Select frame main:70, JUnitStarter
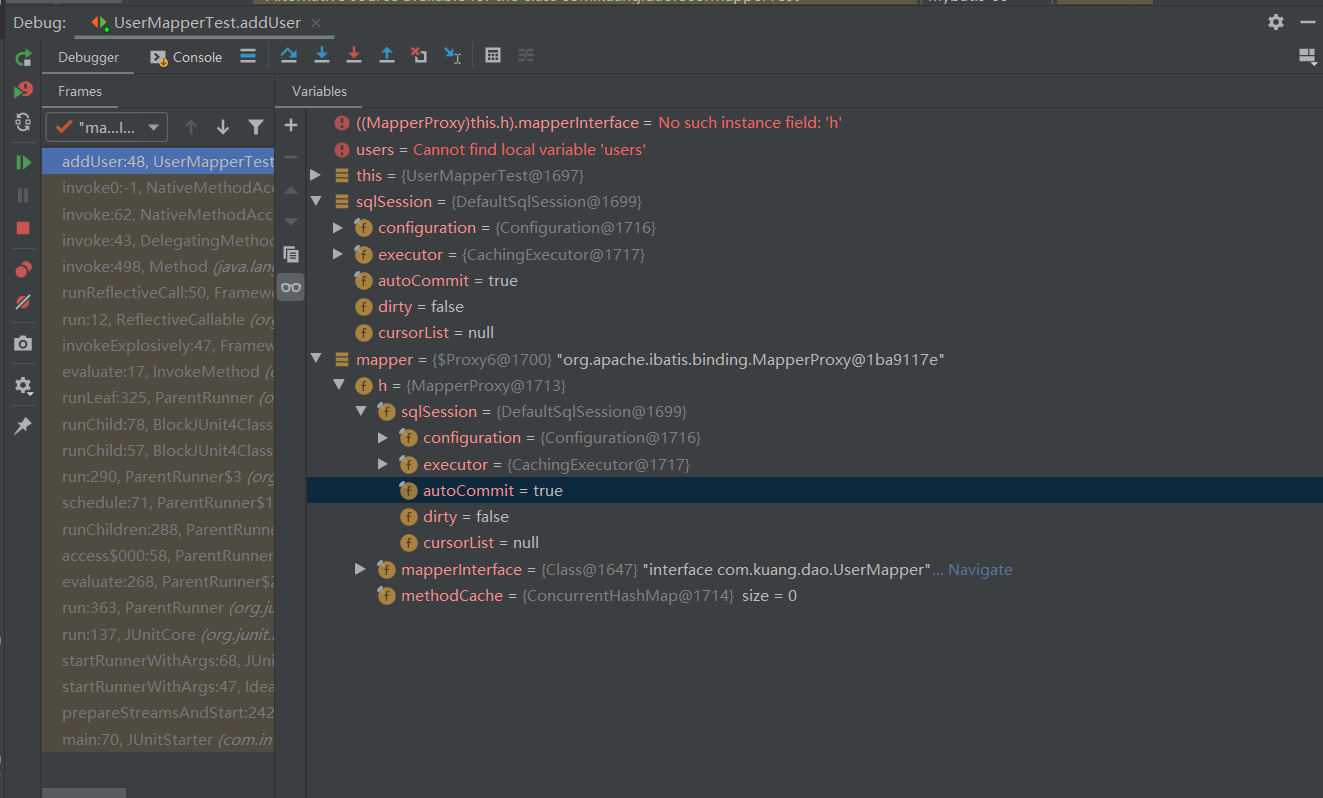 [x=158, y=739]
